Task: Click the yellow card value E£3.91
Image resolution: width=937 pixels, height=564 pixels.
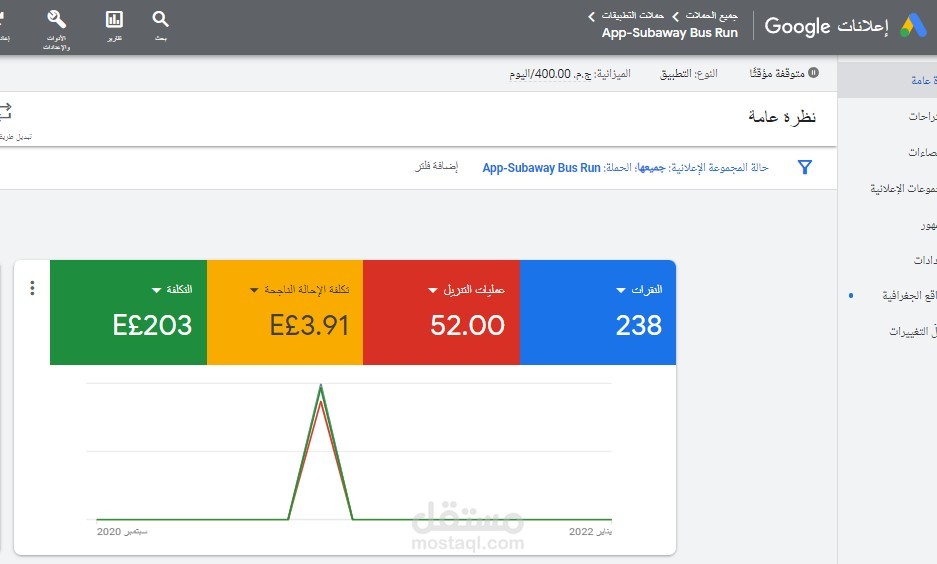Action: (309, 326)
